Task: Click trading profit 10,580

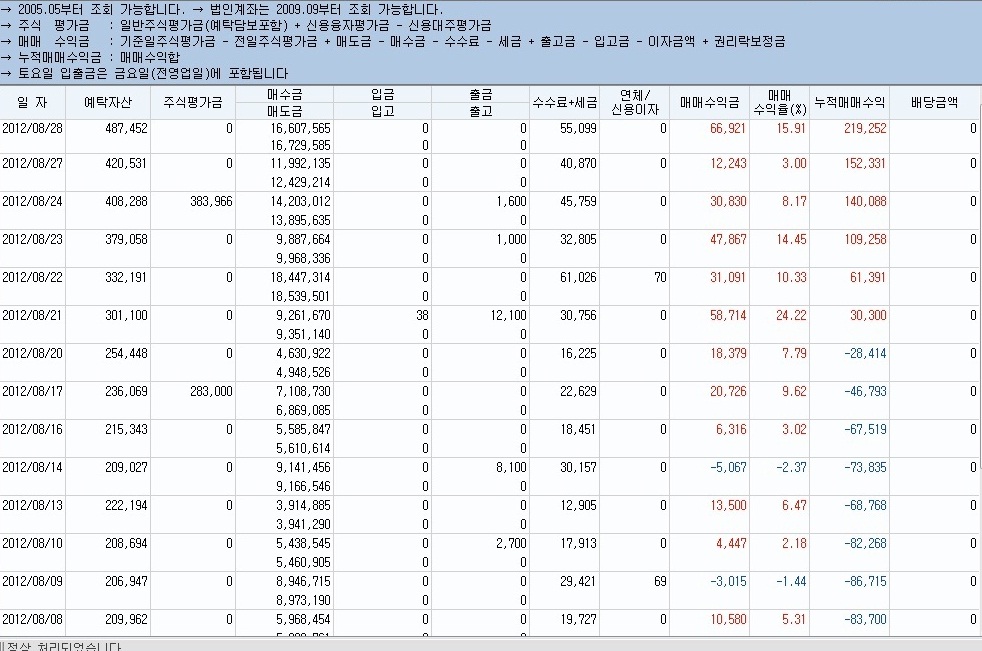Action: coord(728,619)
